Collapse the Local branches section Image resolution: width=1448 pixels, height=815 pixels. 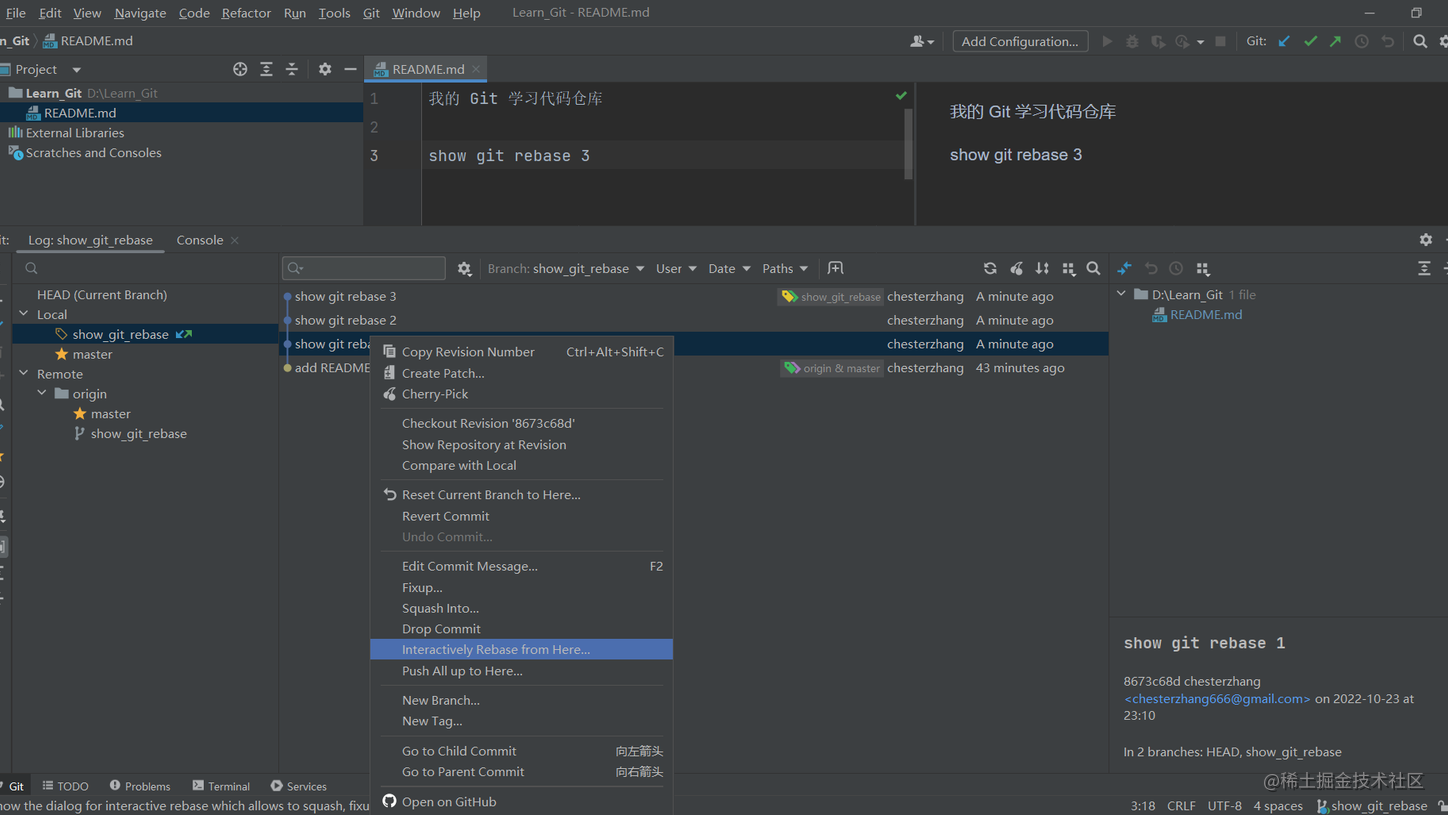coord(22,313)
